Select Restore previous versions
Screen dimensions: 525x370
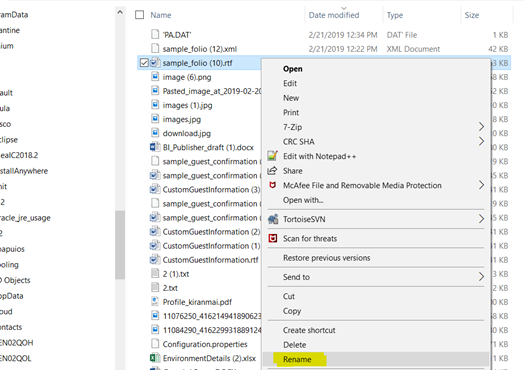coord(327,257)
